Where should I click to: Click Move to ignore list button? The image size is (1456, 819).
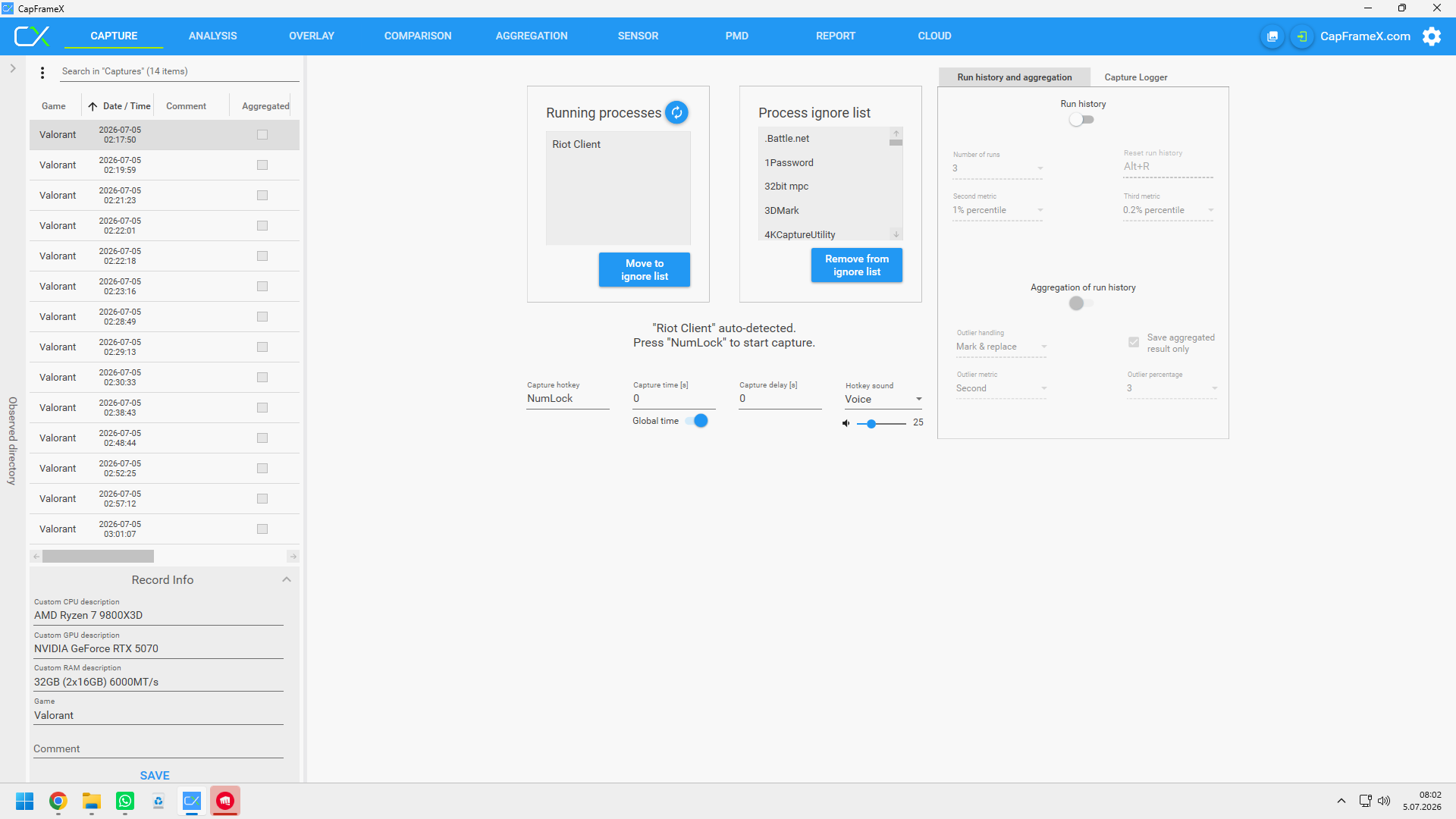645,270
